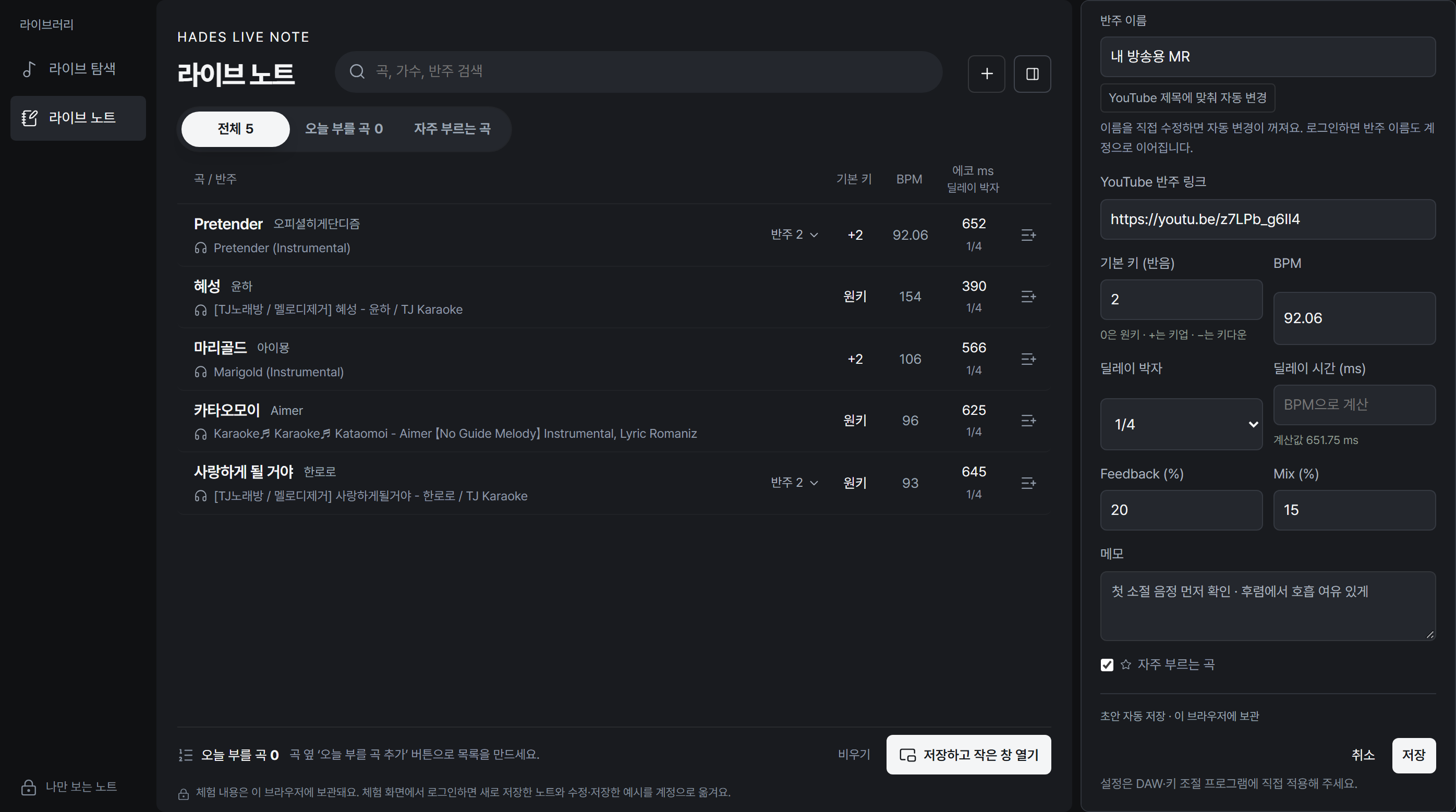The width and height of the screenshot is (1456, 812).
Task: Select the 전체 5 tab
Action: coord(235,129)
